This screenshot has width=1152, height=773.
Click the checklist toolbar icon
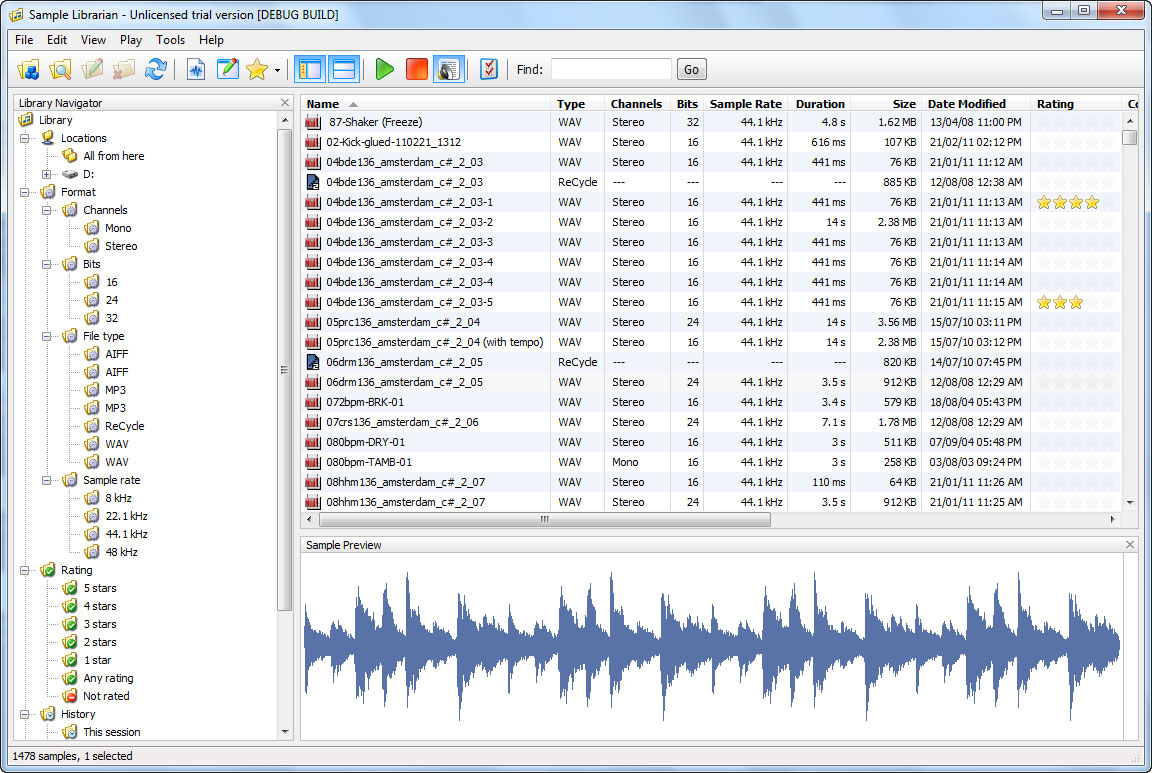click(489, 70)
